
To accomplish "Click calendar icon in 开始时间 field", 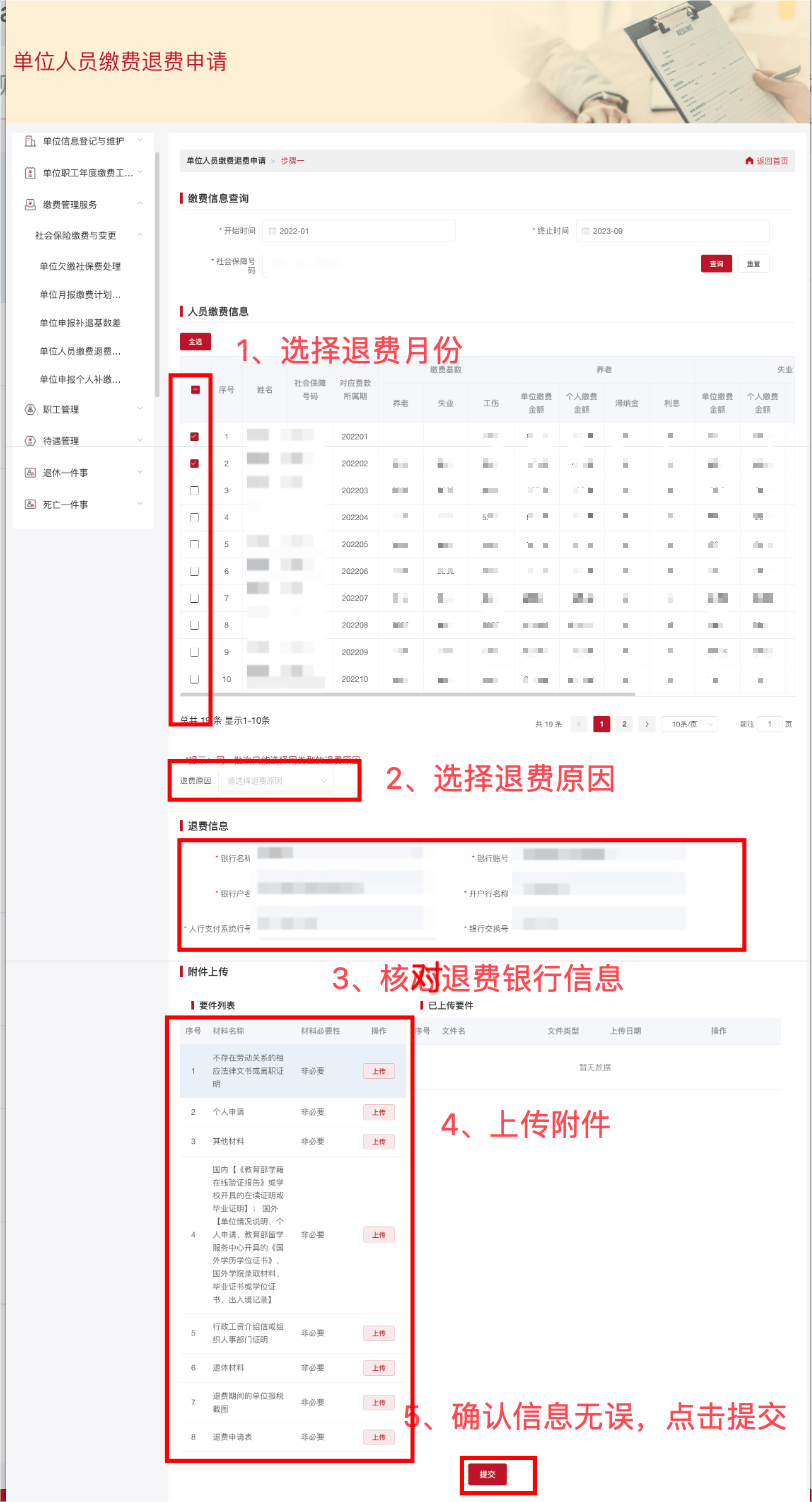I will [272, 231].
